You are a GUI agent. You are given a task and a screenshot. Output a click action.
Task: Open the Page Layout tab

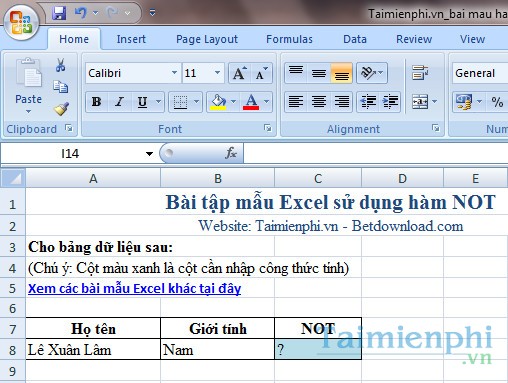coord(207,39)
